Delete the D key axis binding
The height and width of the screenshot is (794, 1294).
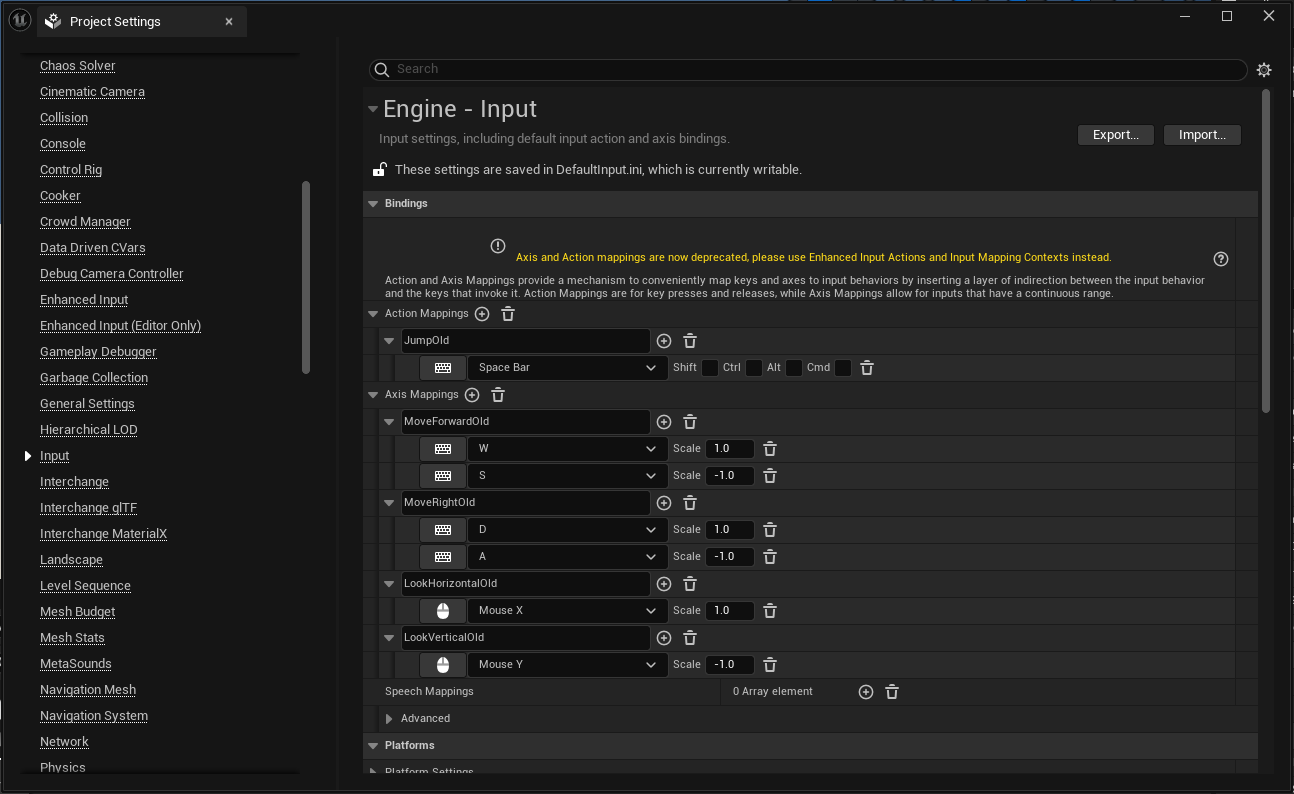[x=770, y=530]
